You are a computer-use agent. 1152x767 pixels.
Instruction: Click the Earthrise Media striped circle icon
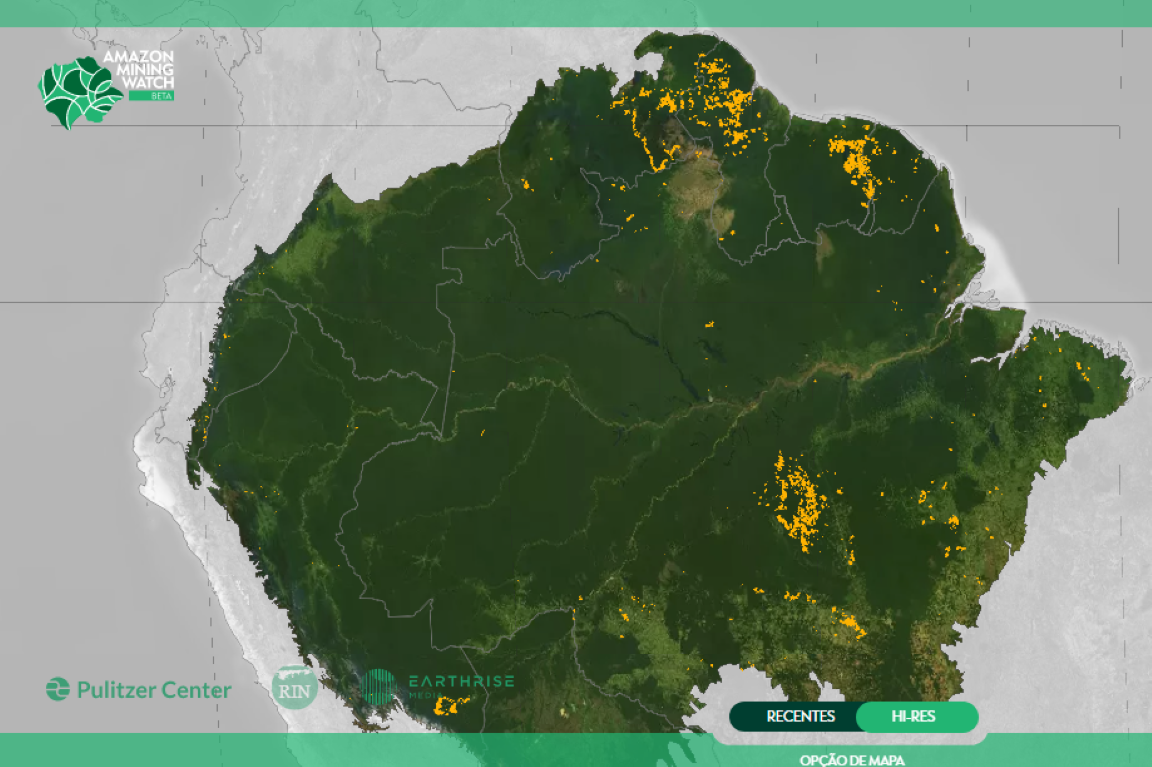[x=380, y=687]
